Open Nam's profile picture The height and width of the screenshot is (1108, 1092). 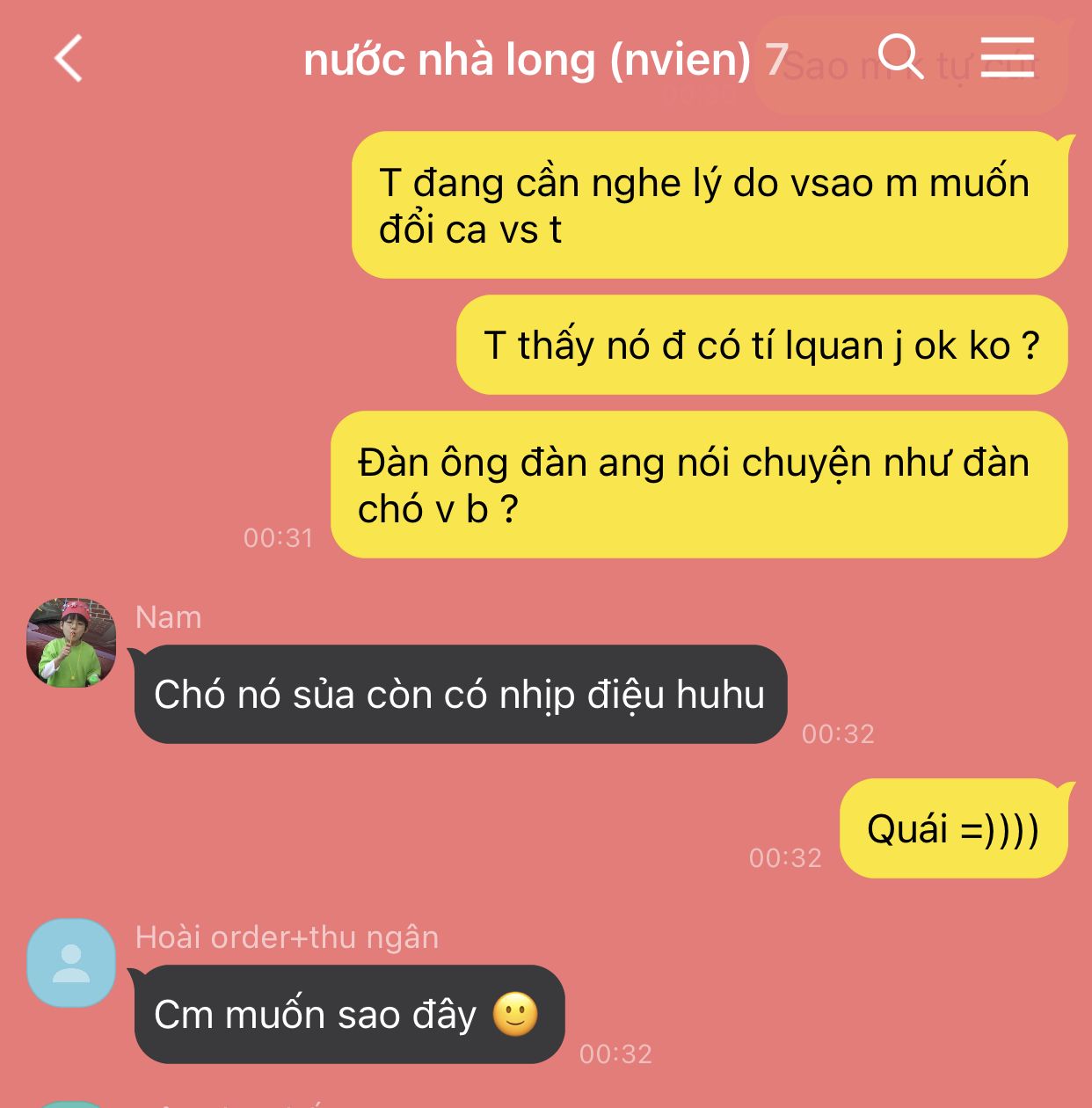[71, 643]
